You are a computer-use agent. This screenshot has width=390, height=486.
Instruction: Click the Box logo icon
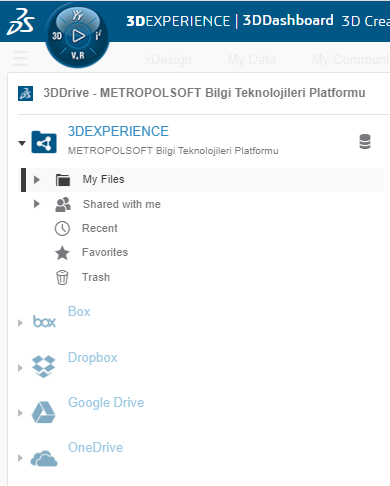(44, 322)
